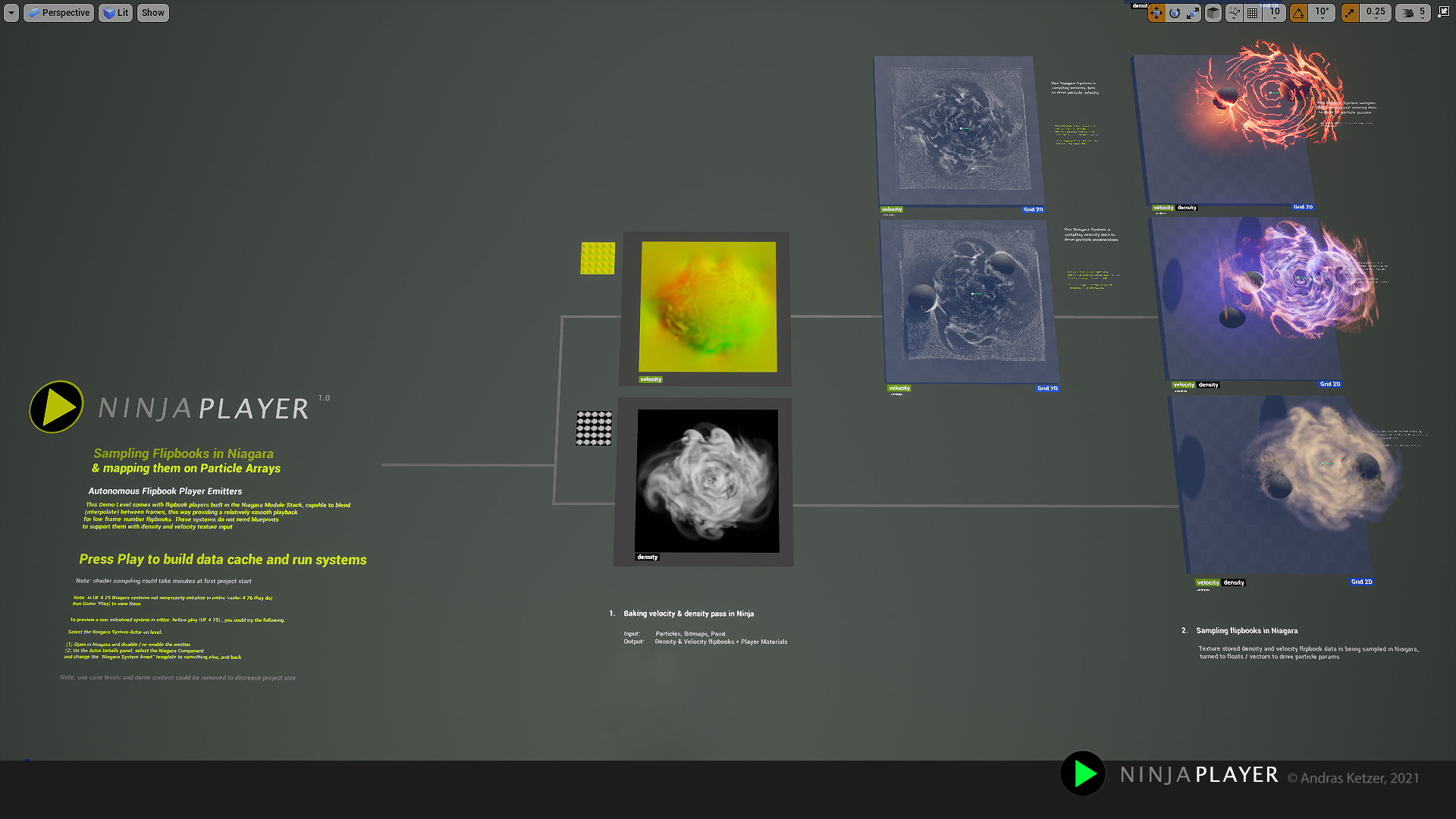Click the green velocity label under yellow preview
1456x819 pixels.
click(x=651, y=379)
